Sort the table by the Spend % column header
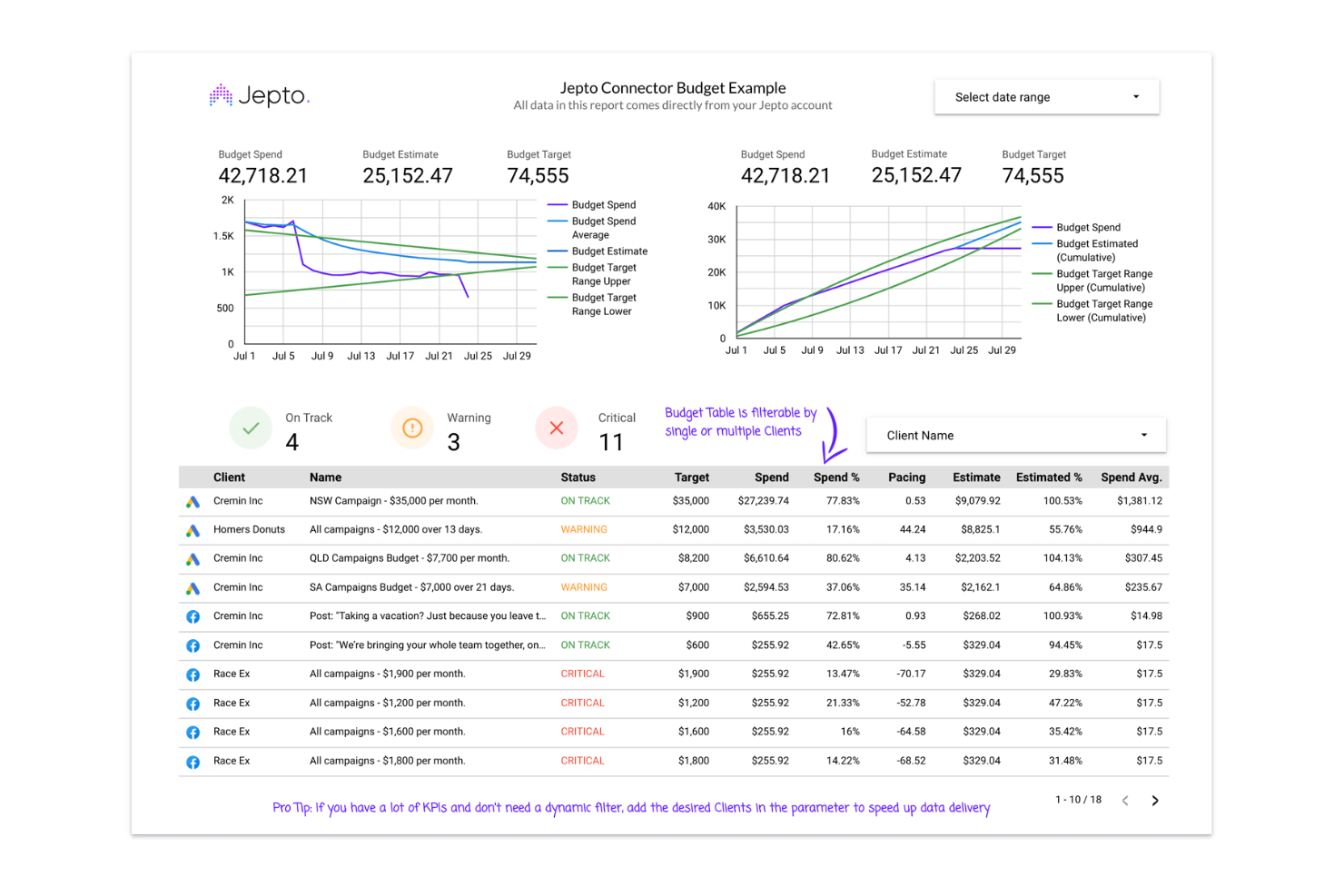Screen dimensions: 1344x896 pos(835,477)
